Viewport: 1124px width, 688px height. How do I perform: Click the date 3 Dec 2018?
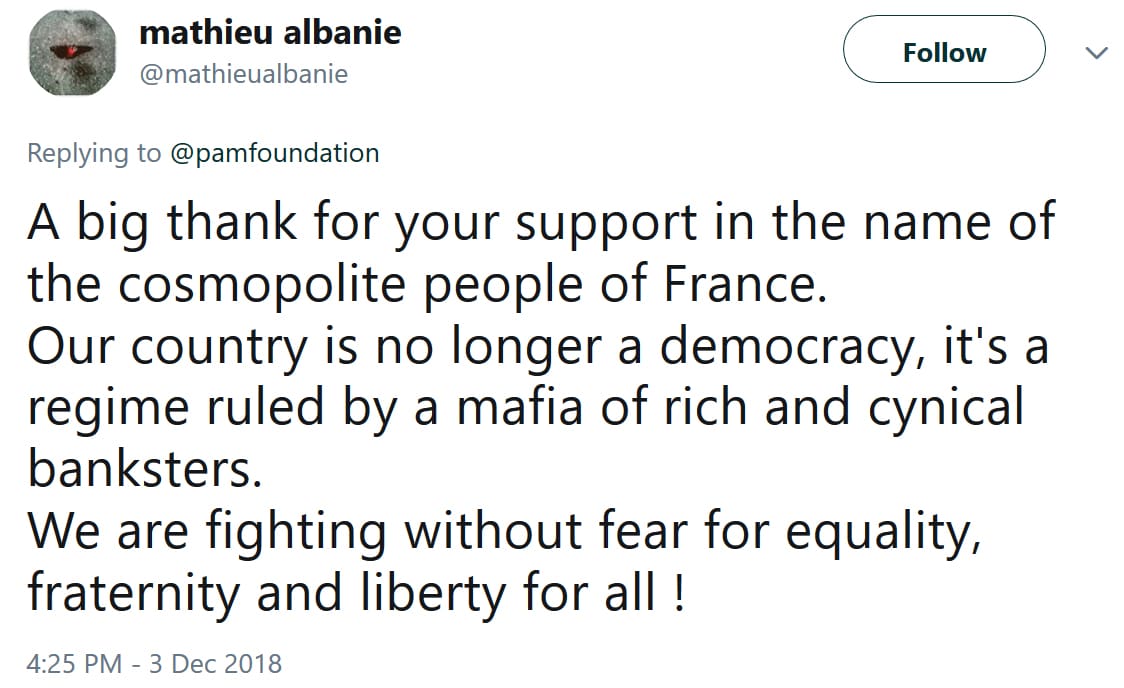coord(215,664)
